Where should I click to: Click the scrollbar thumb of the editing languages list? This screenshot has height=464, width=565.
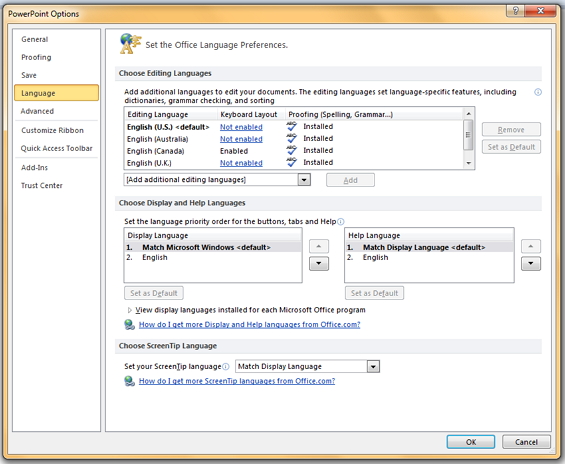(x=468, y=135)
